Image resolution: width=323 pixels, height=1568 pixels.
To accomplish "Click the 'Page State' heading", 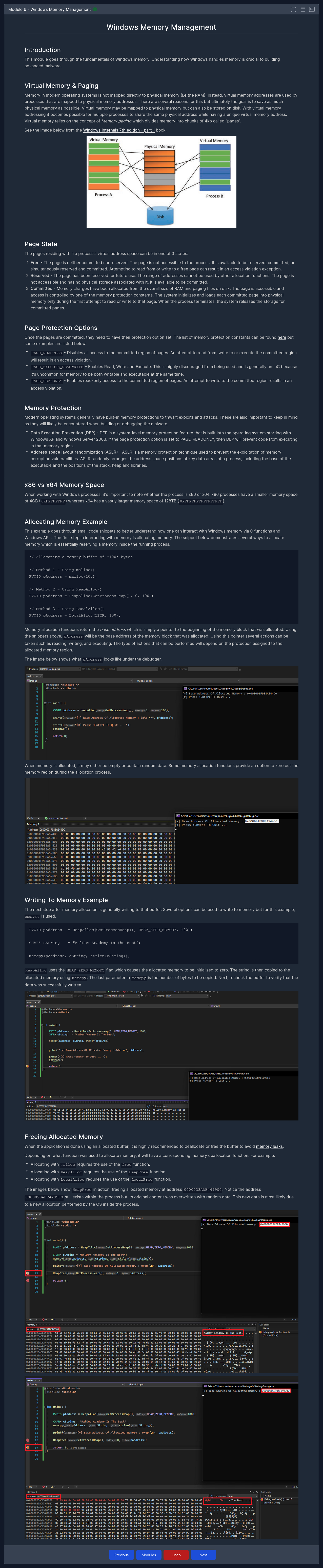I will [x=41, y=244].
